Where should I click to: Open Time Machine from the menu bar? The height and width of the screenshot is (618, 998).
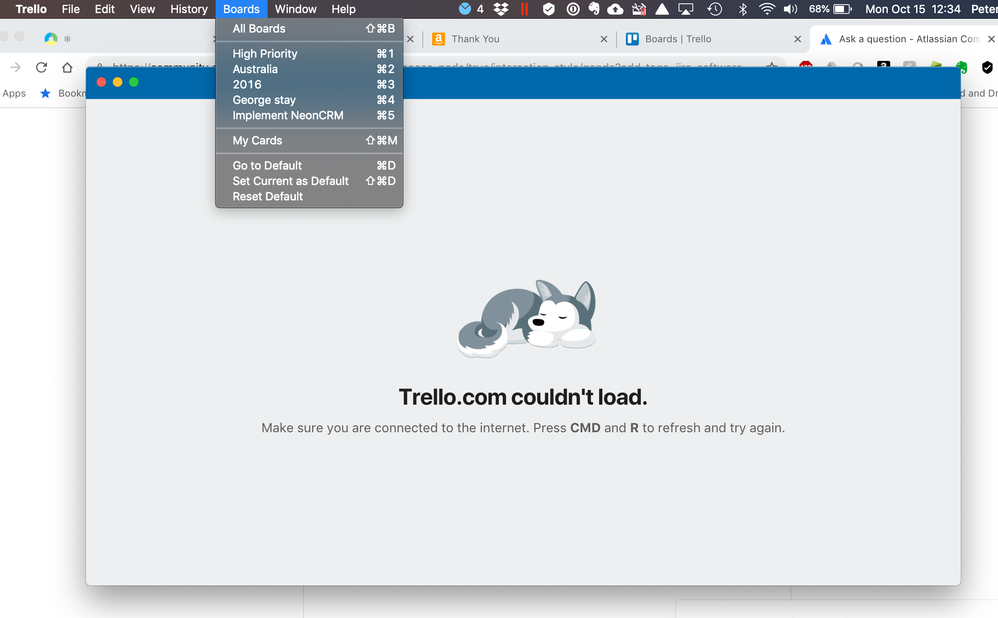(714, 9)
